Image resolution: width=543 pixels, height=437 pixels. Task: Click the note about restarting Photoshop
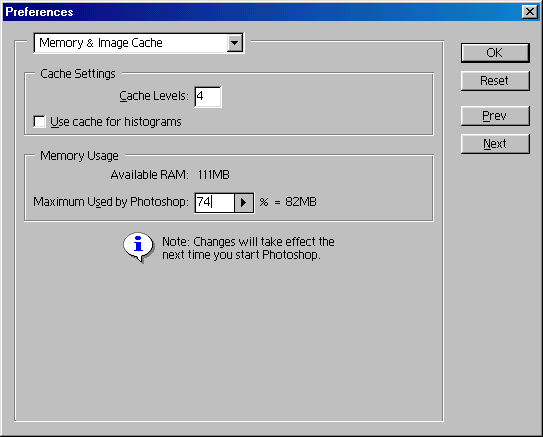(x=248, y=248)
